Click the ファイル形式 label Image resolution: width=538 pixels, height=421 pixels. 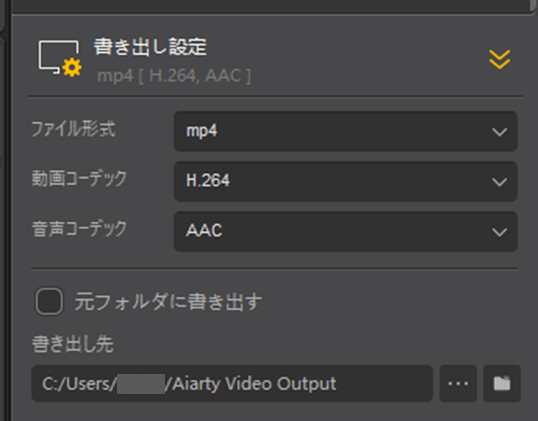pos(73,129)
